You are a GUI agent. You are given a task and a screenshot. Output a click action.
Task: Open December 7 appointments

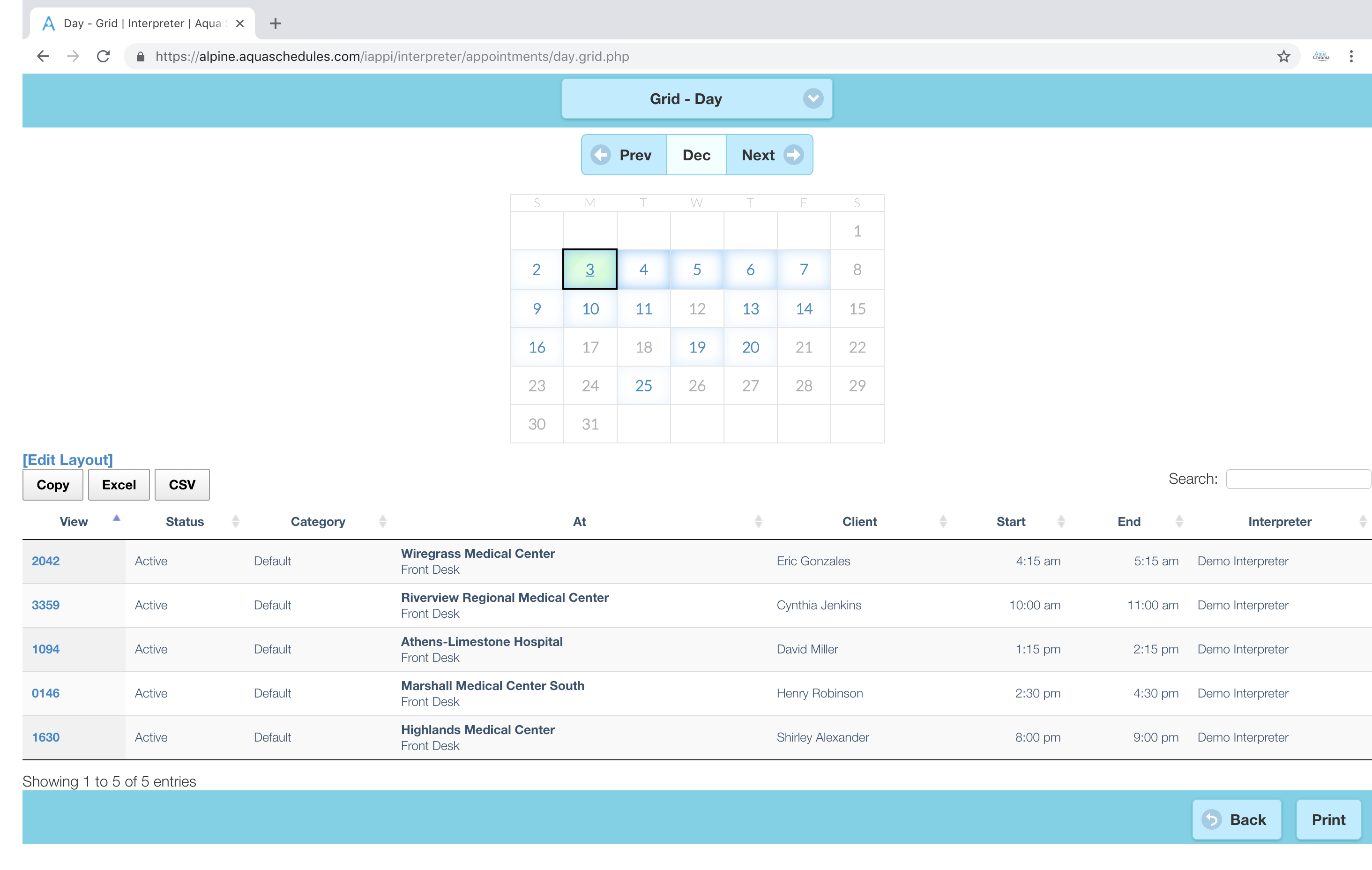804,270
